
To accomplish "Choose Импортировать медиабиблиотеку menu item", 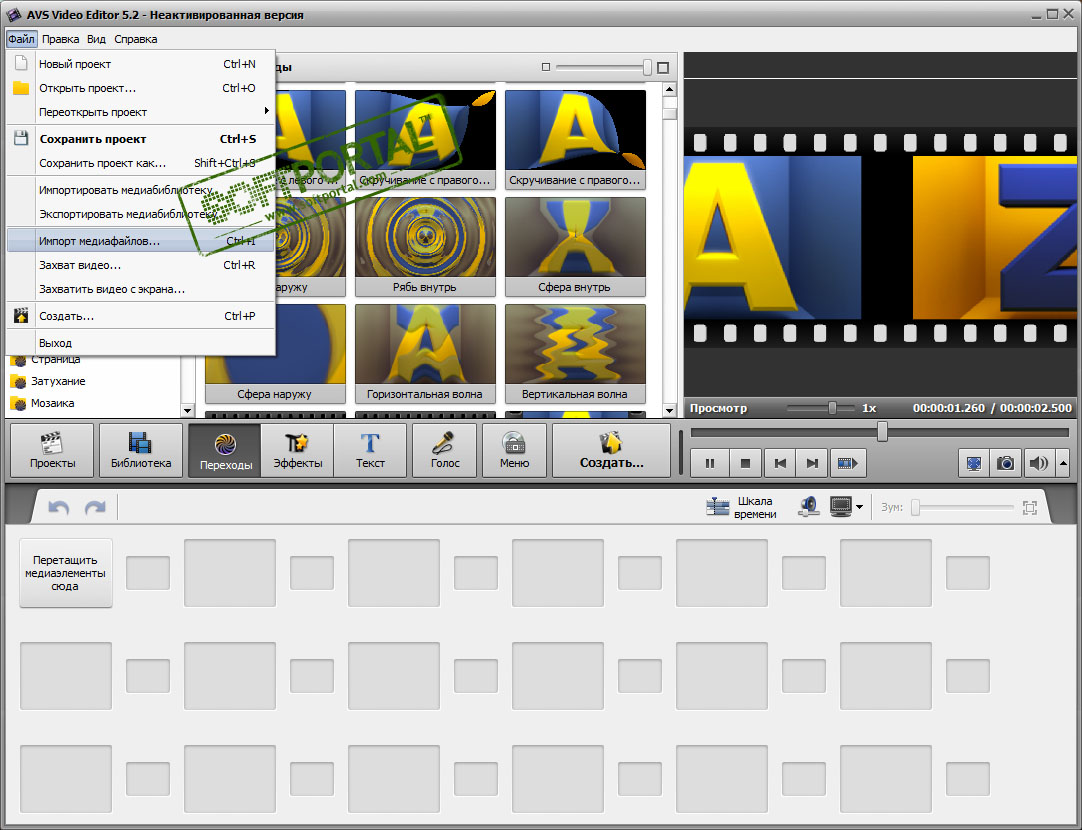I will pos(141,190).
